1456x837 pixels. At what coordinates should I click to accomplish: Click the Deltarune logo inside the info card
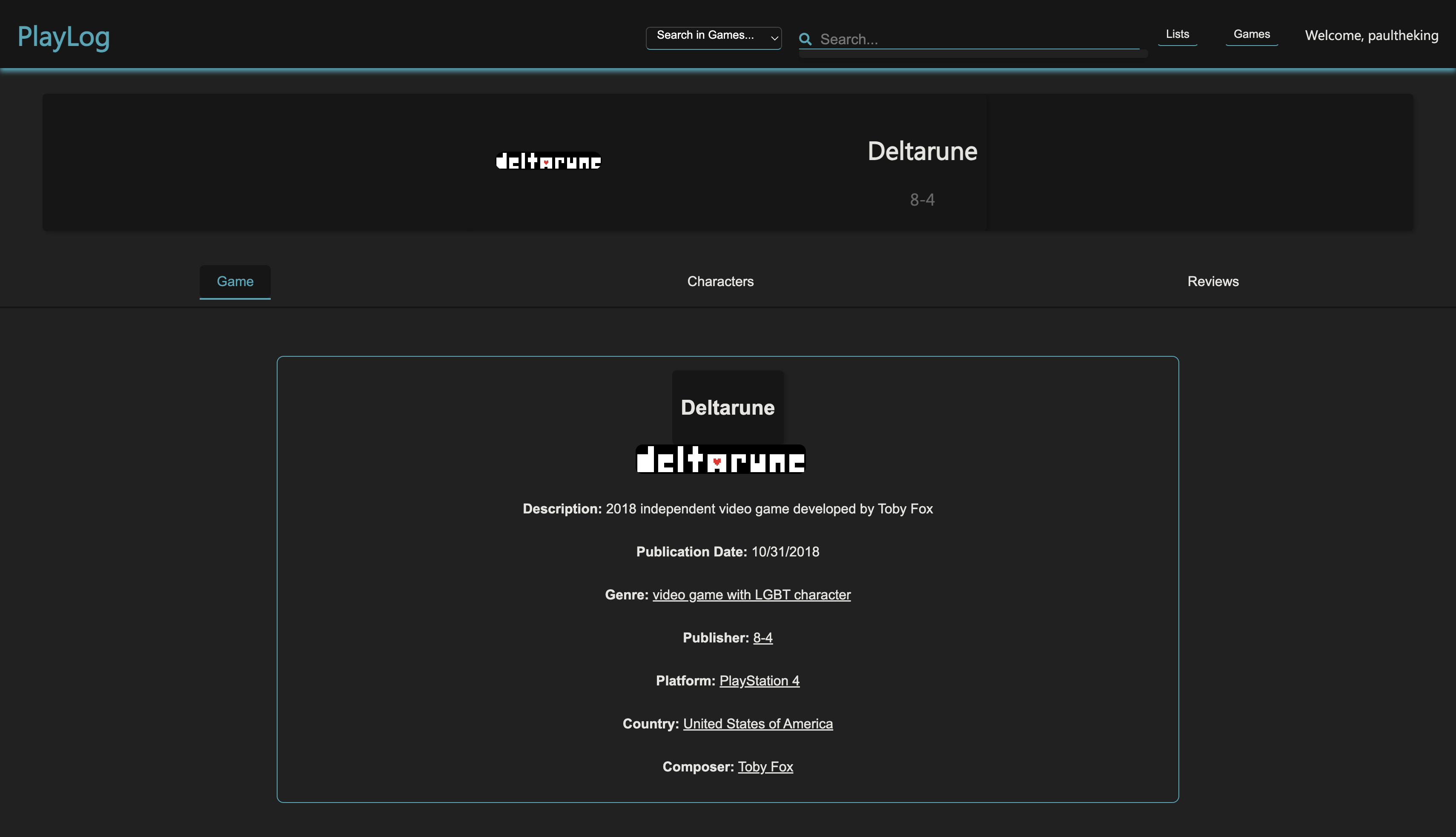click(719, 458)
